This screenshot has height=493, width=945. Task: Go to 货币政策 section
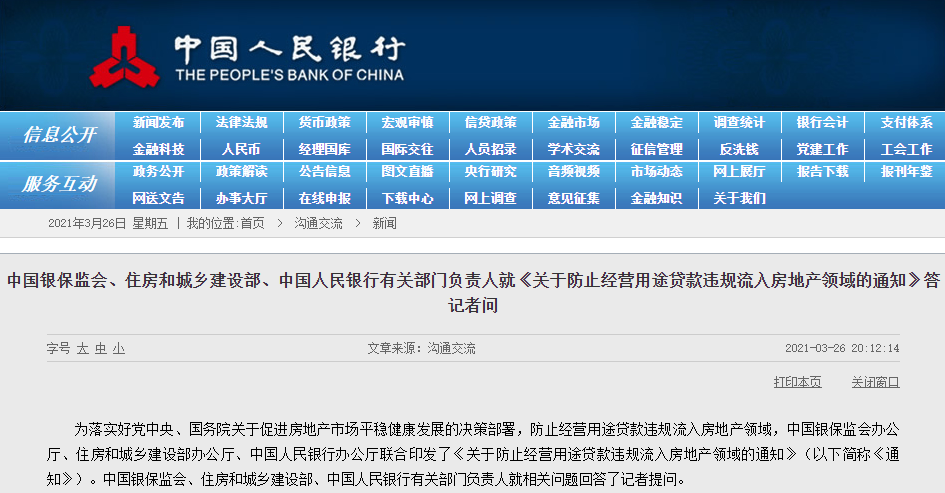[x=324, y=122]
